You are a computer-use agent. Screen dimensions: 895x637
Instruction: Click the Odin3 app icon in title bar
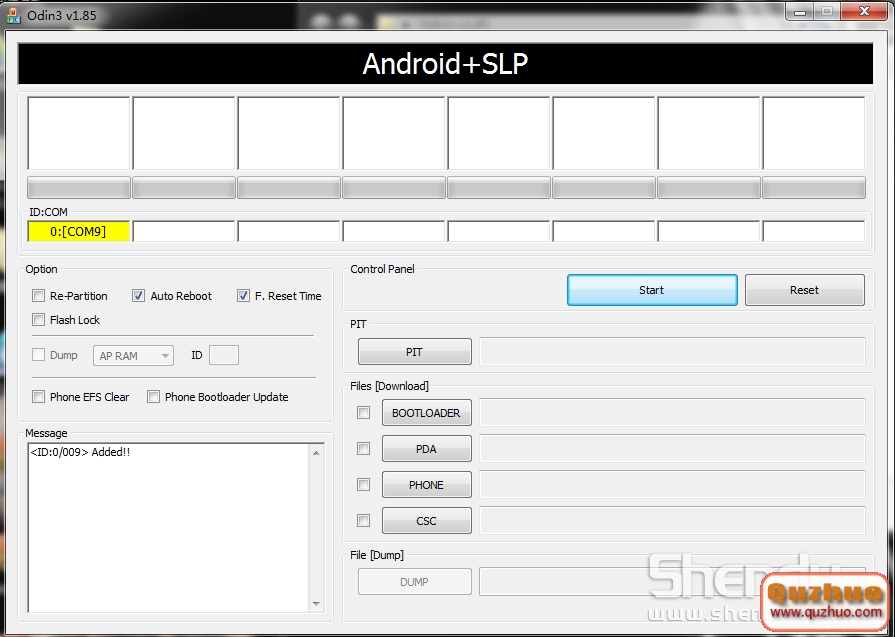pyautogui.click(x=13, y=15)
